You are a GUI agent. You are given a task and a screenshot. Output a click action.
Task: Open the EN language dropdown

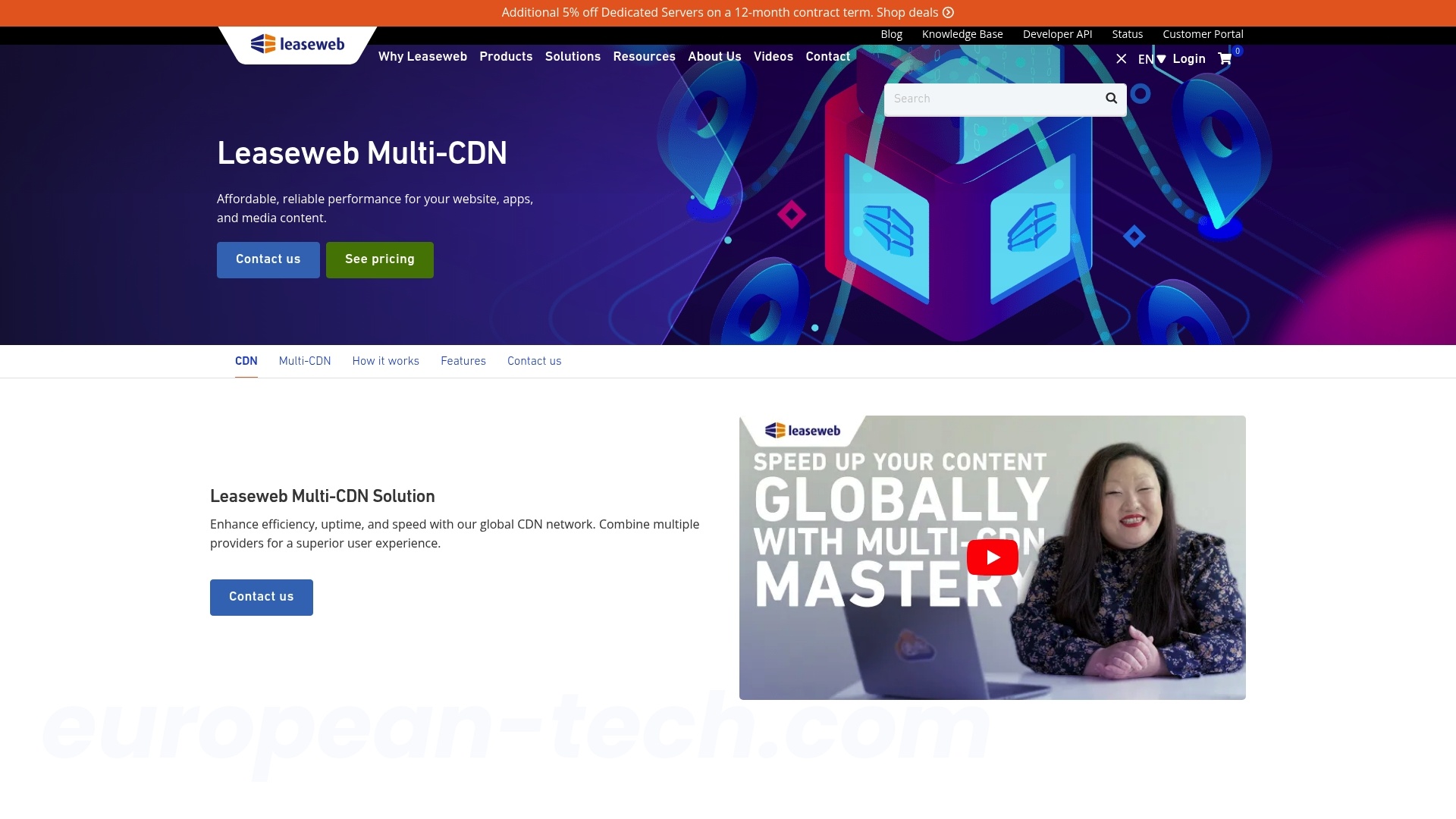[1150, 58]
